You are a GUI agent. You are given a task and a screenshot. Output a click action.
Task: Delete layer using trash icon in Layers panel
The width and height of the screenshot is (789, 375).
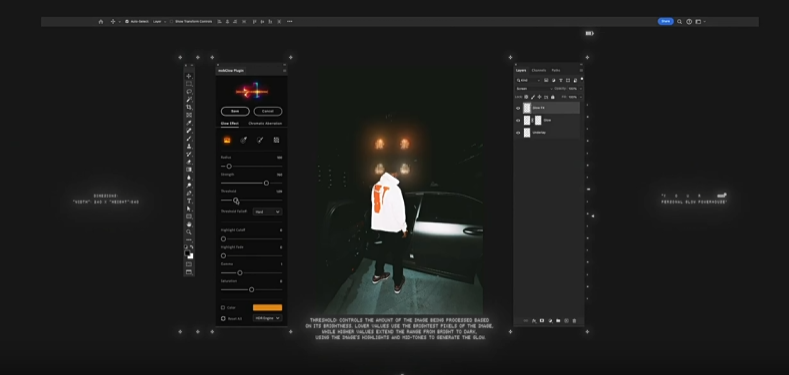(x=574, y=321)
